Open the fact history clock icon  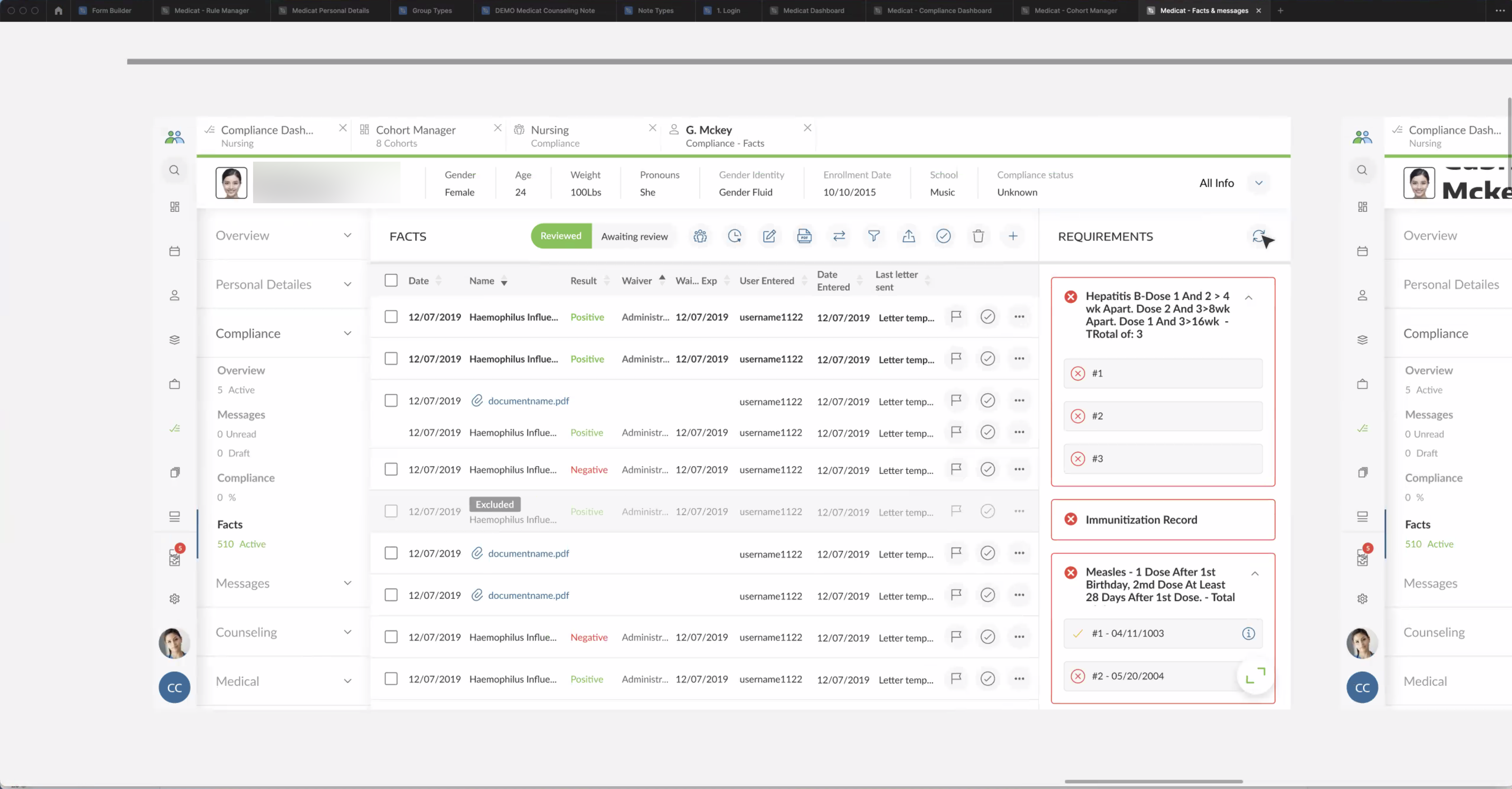(x=735, y=236)
